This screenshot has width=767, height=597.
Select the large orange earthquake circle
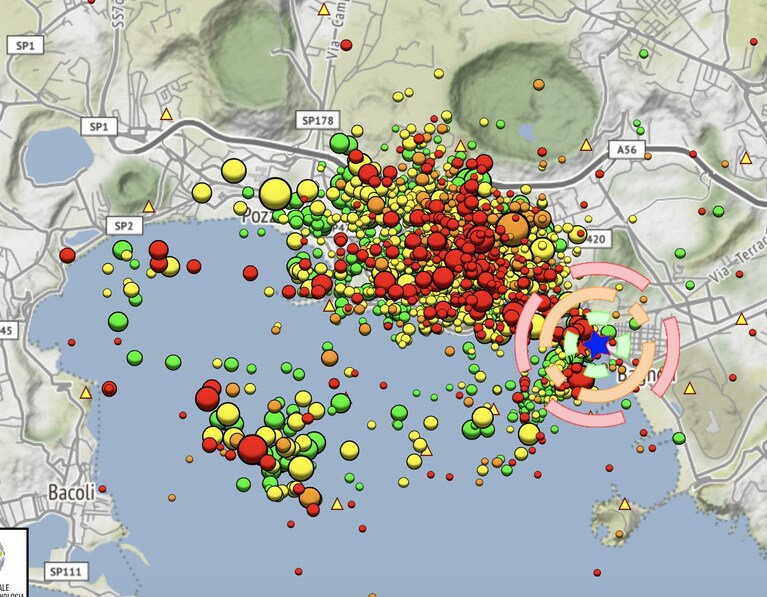coord(513,229)
